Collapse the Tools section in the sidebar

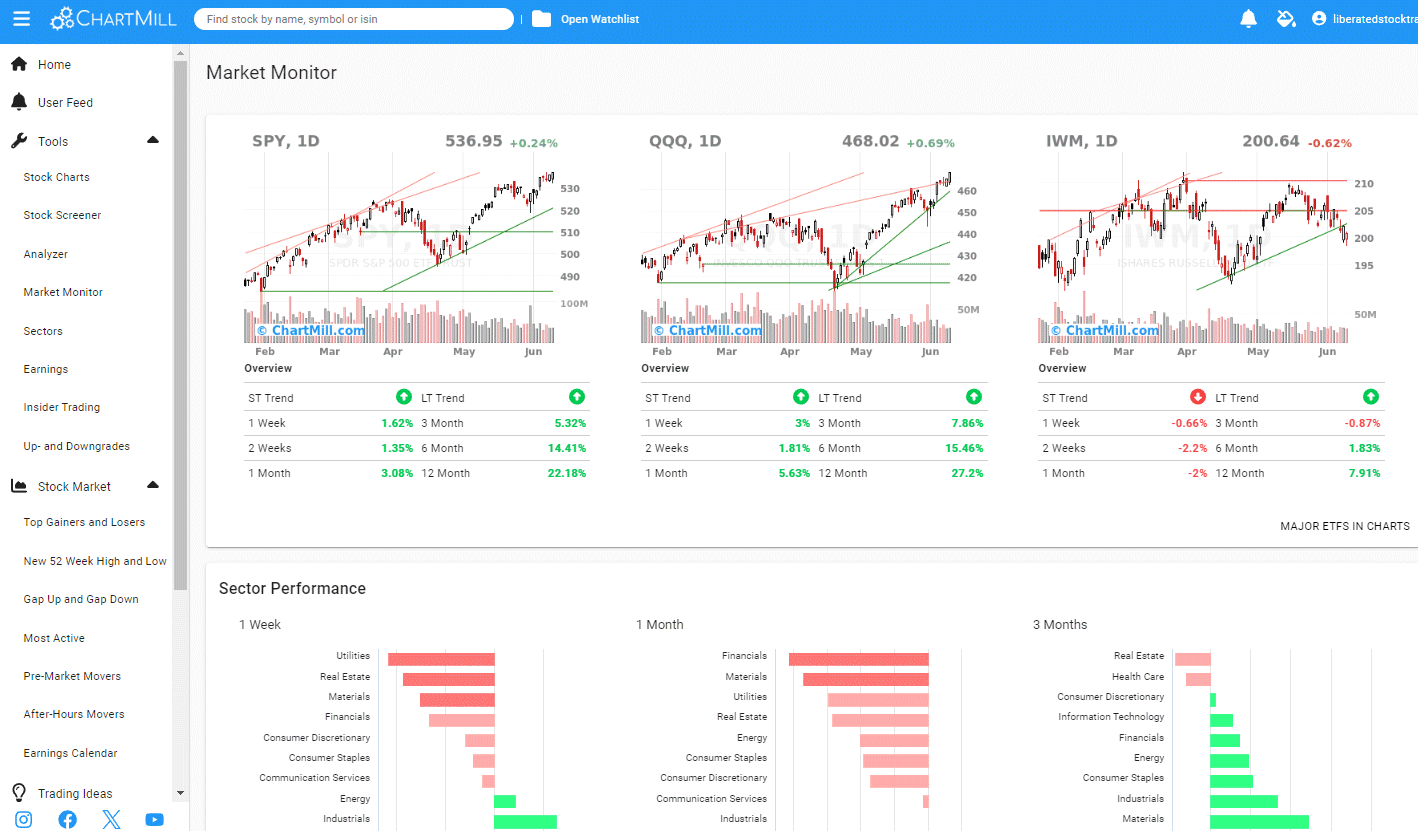[153, 140]
